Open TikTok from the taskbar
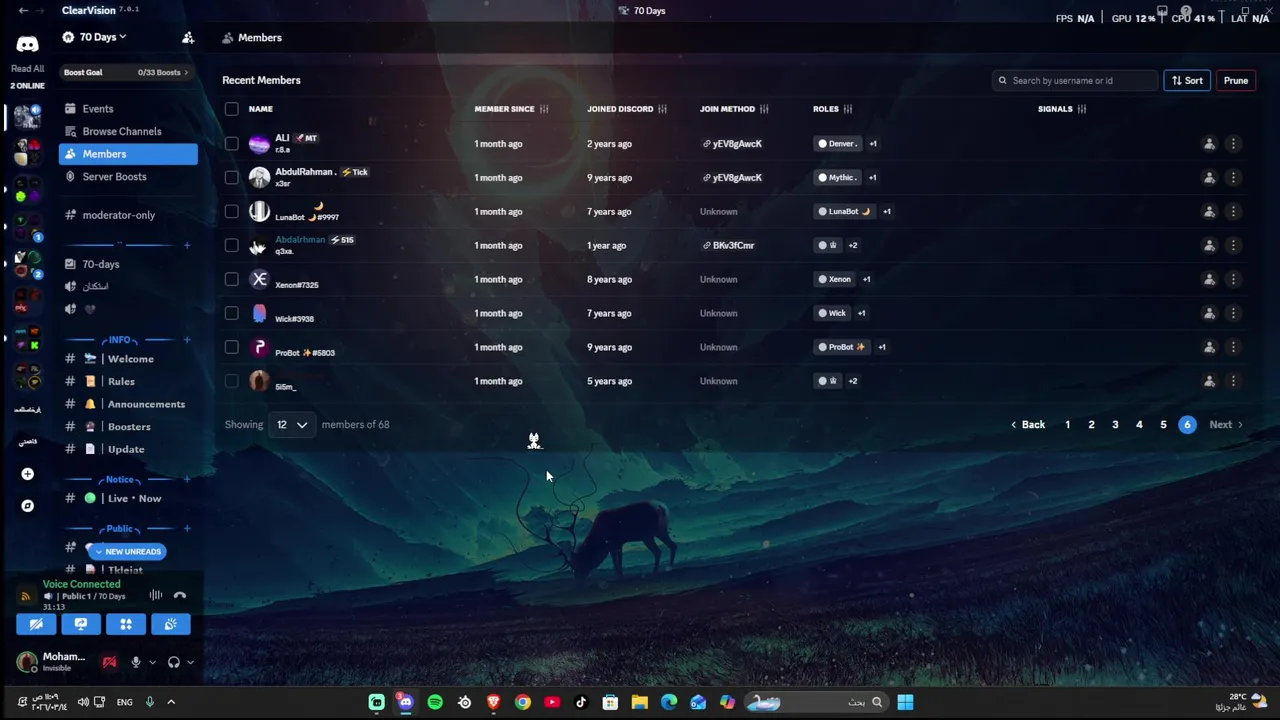 point(581,702)
